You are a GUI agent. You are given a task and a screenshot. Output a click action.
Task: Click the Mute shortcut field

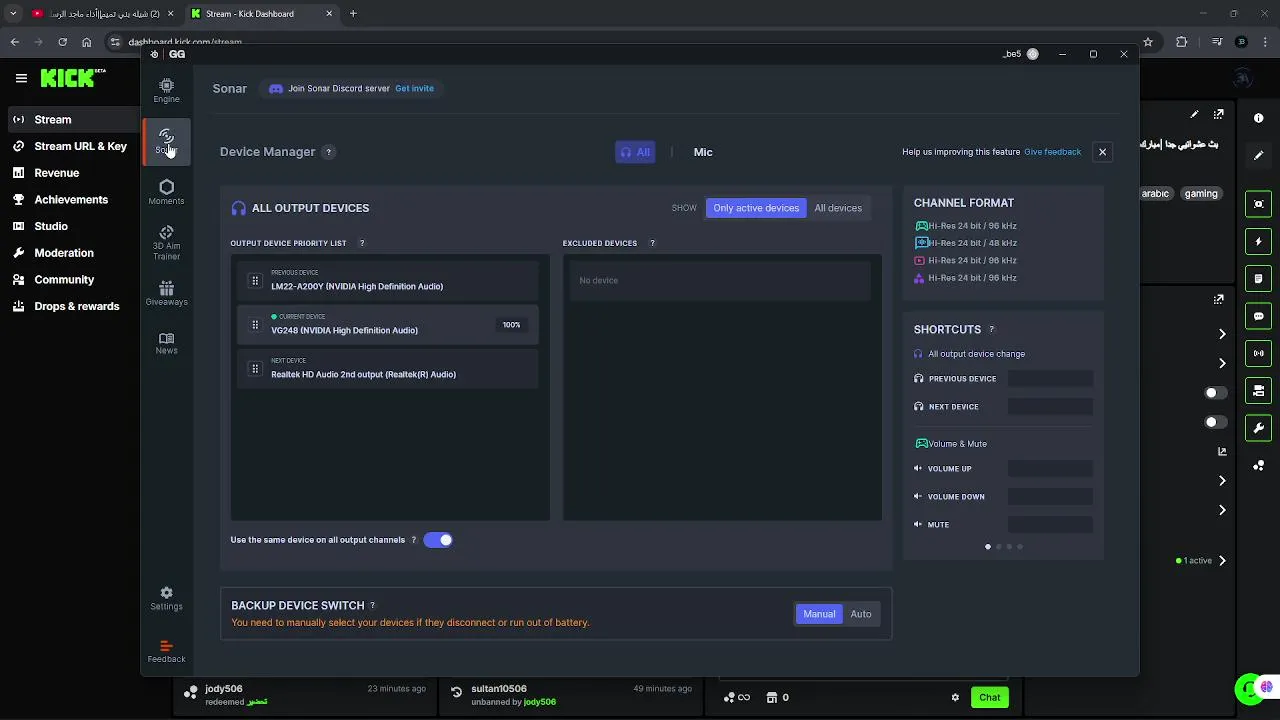(1050, 525)
